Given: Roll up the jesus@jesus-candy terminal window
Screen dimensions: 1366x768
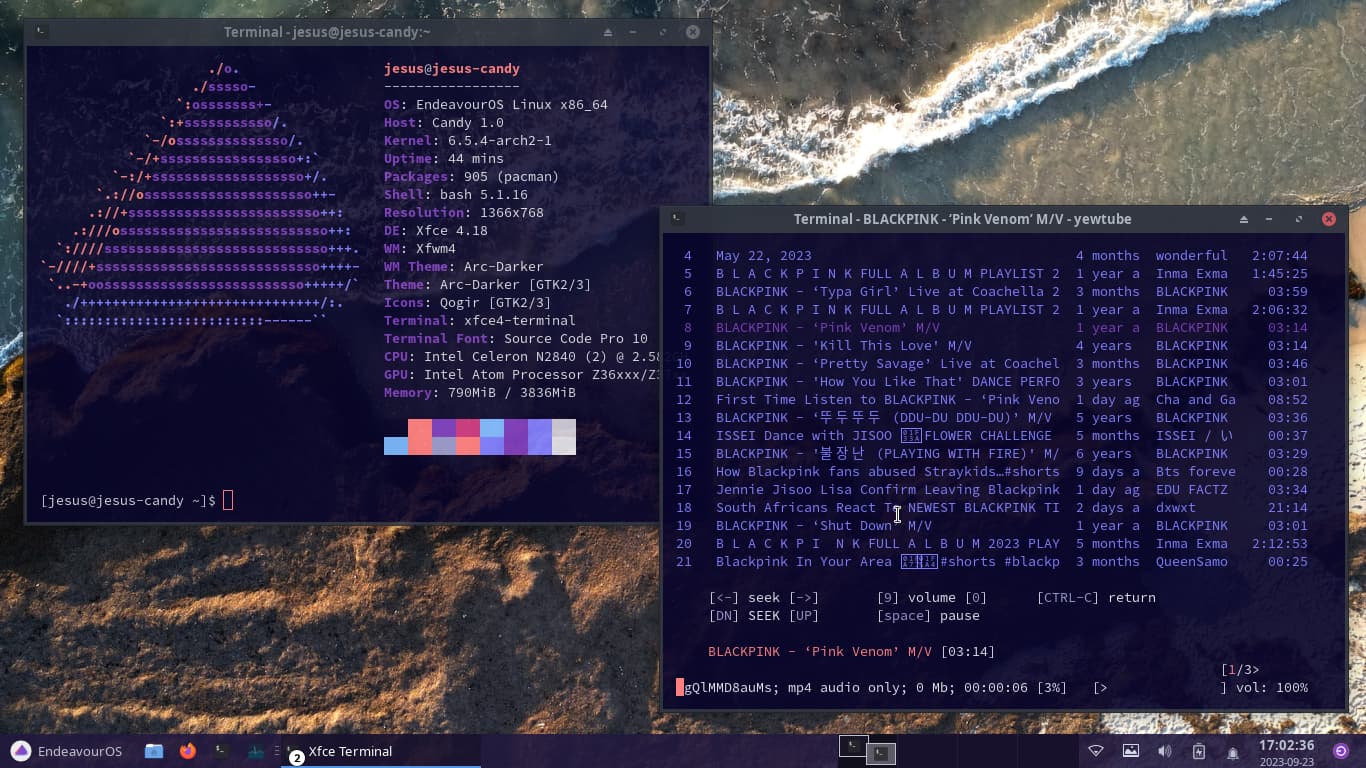Looking at the screenshot, I should tap(608, 32).
